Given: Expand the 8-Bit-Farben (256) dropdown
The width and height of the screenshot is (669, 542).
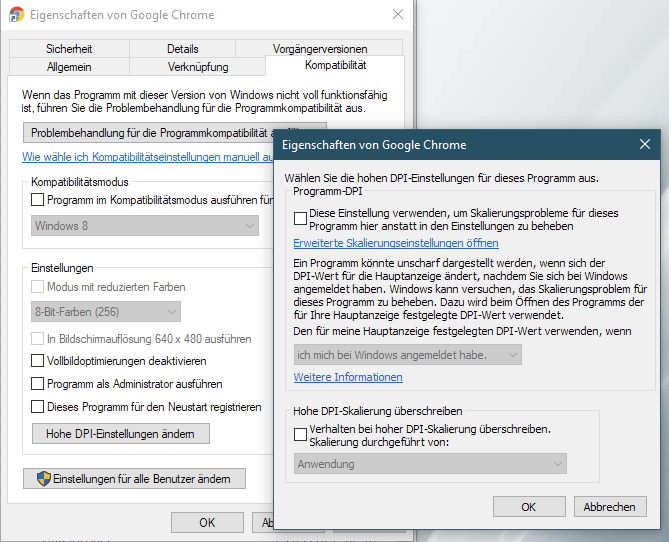Looking at the screenshot, I should (x=106, y=312).
